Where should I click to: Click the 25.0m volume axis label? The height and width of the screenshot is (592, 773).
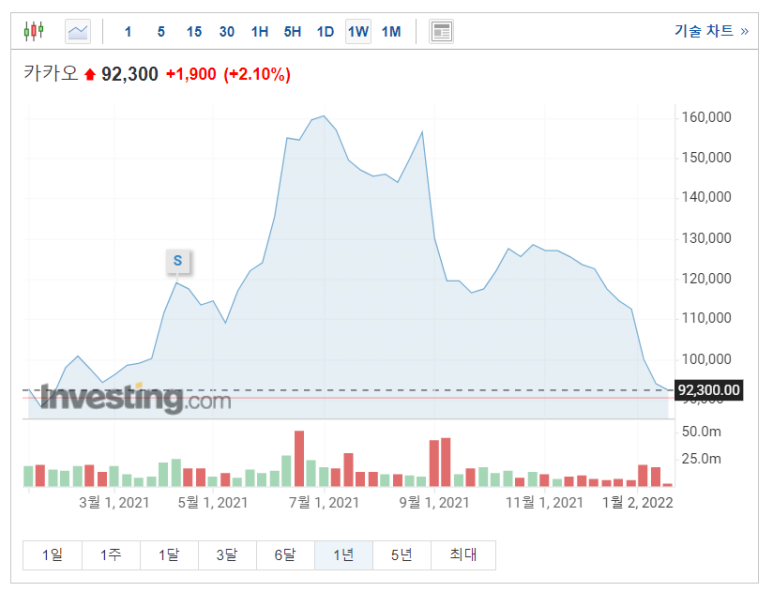tap(701, 459)
